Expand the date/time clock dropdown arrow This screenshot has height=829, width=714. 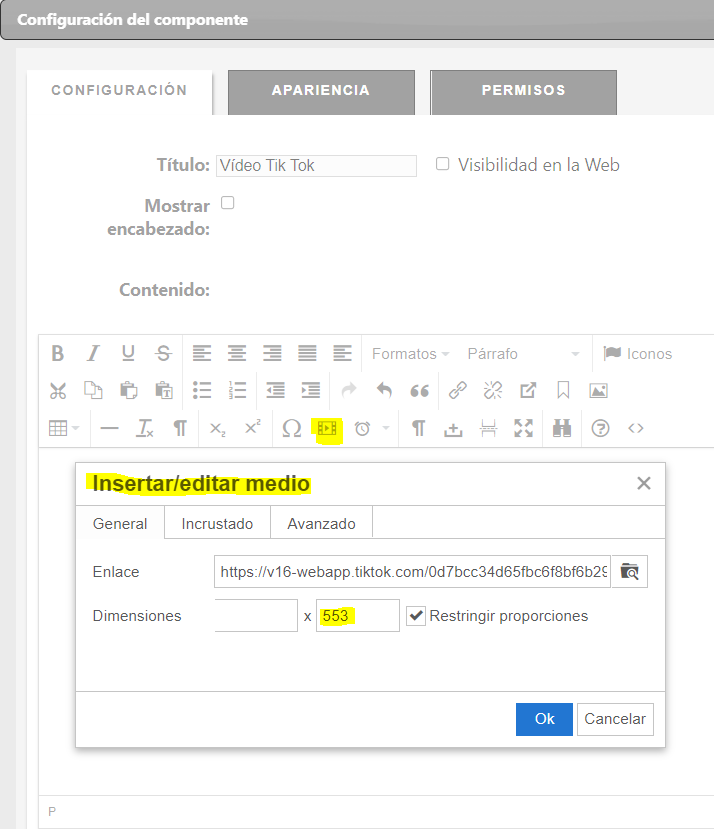(x=386, y=428)
